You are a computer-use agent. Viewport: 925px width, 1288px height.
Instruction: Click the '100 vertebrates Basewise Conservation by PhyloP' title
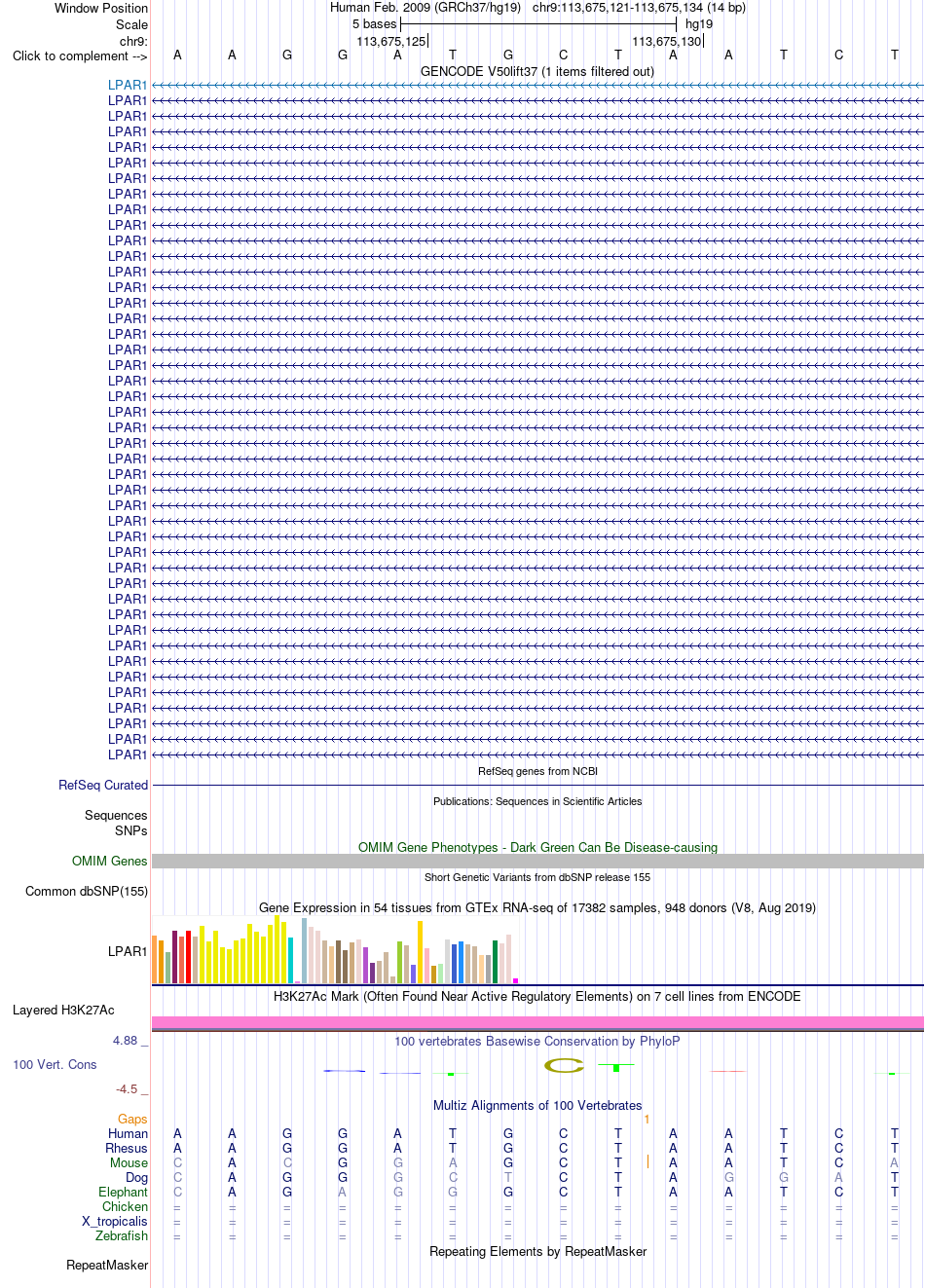(537, 1041)
